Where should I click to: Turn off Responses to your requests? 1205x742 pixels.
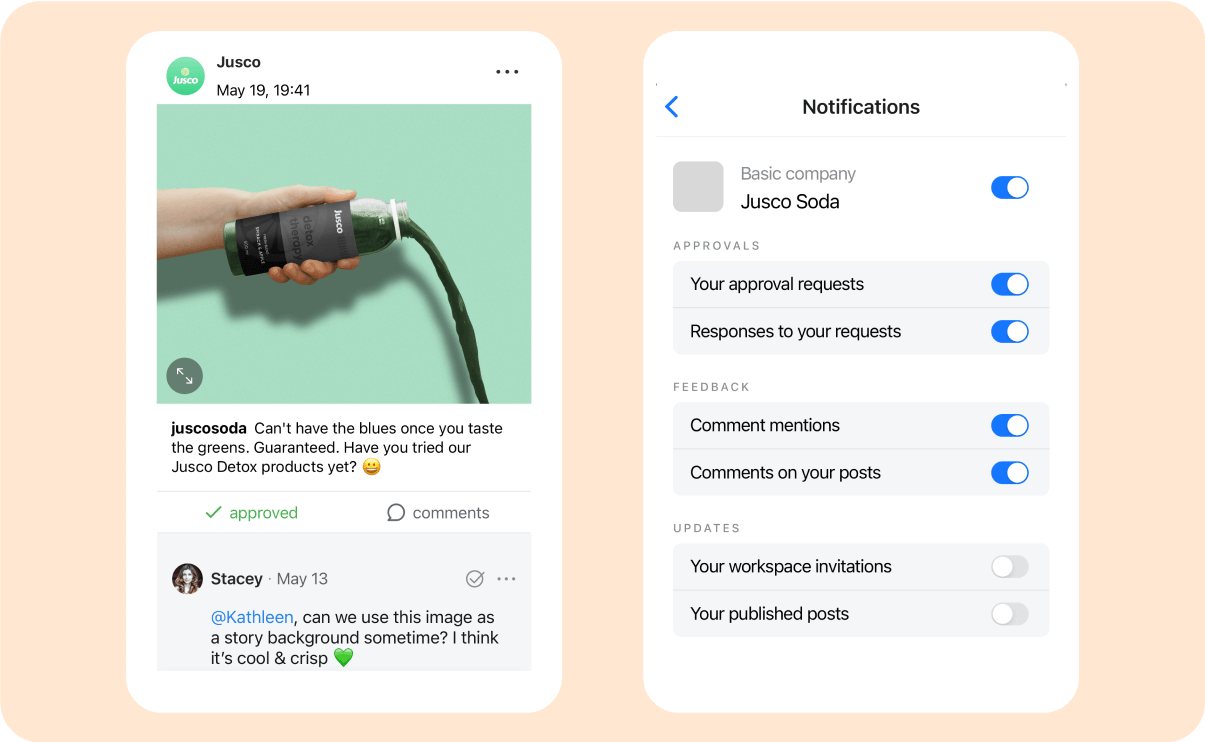click(1009, 331)
